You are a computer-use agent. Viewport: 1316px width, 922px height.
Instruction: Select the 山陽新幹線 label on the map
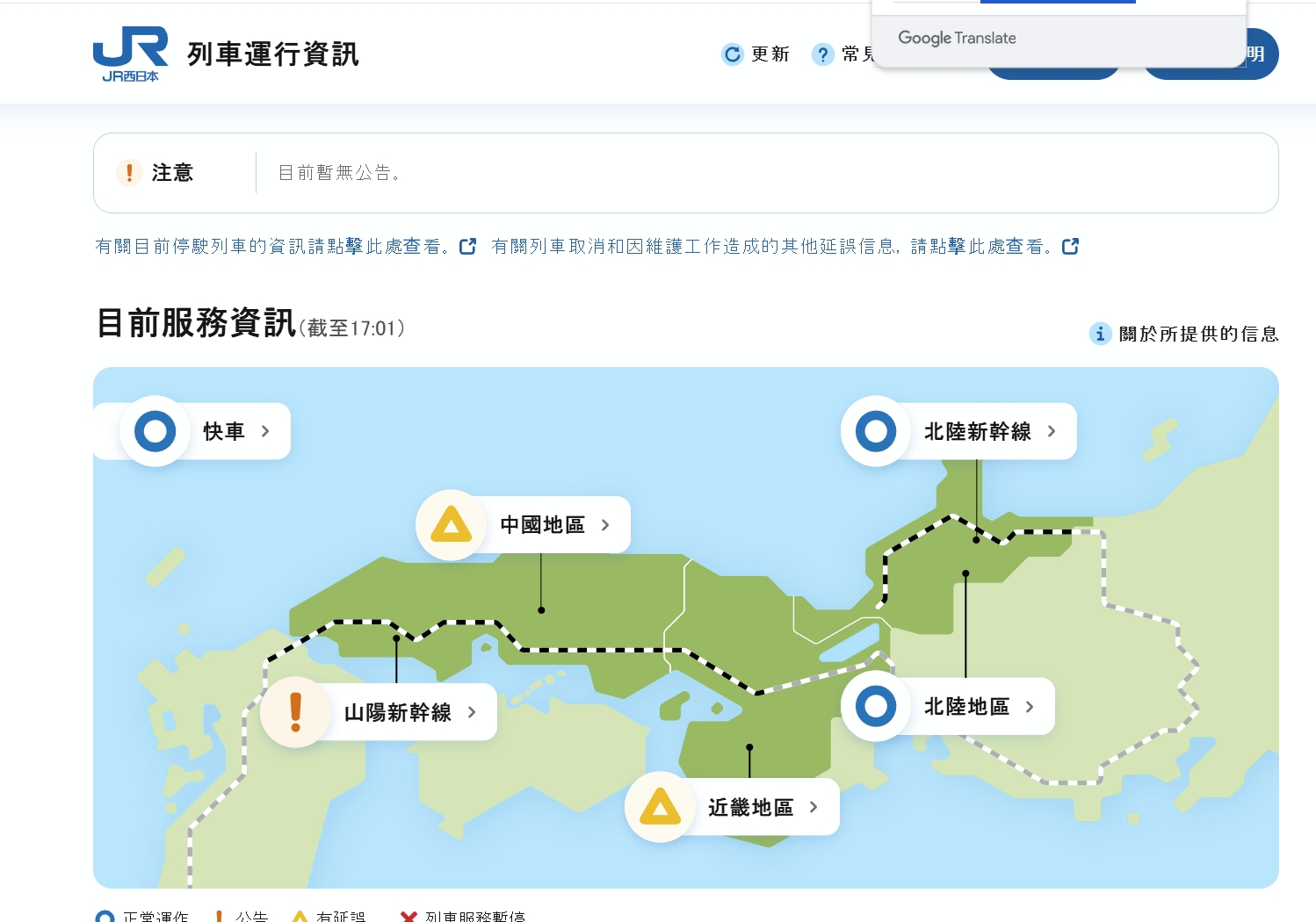(x=398, y=712)
